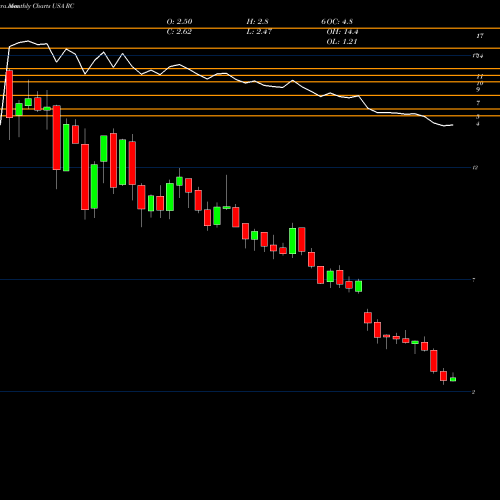Click the high value 'H: 2.8'
Screen dimensions: 500x500
pos(257,22)
